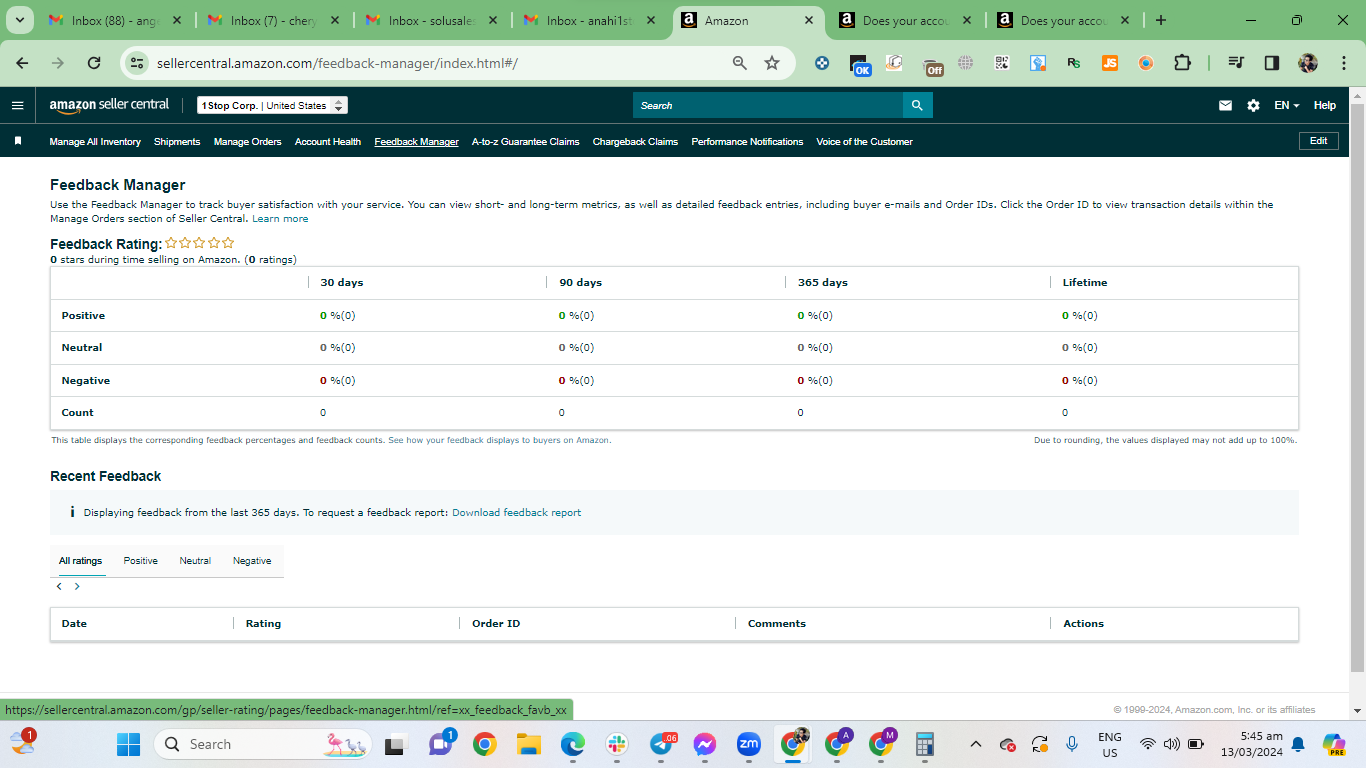Image resolution: width=1366 pixels, height=768 pixels.
Task: Open the media control music icon
Action: click(x=1237, y=63)
